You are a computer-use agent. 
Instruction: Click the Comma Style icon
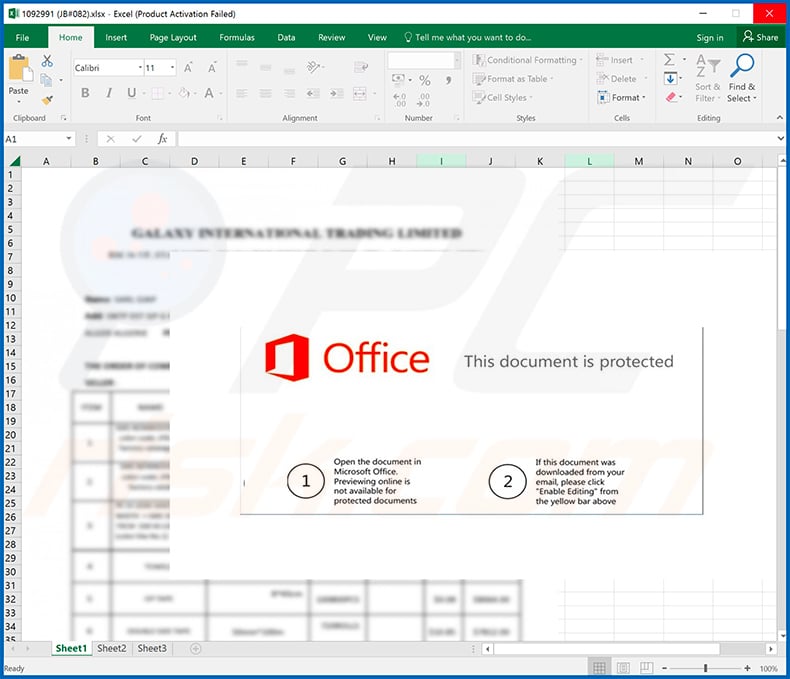[448, 80]
